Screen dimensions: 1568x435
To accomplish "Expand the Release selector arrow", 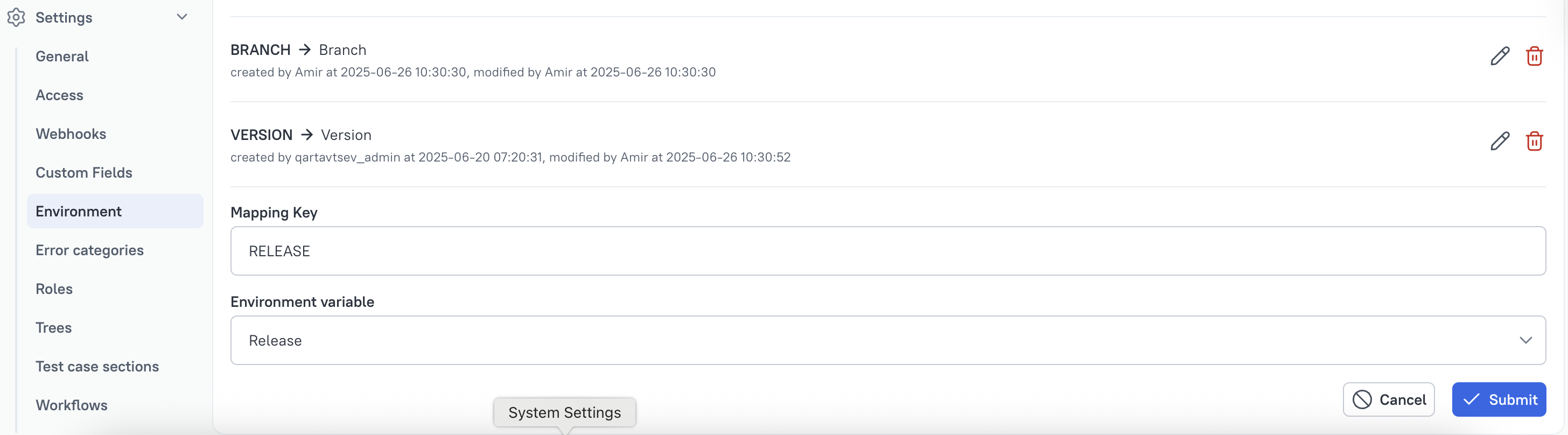I will (x=1526, y=340).
